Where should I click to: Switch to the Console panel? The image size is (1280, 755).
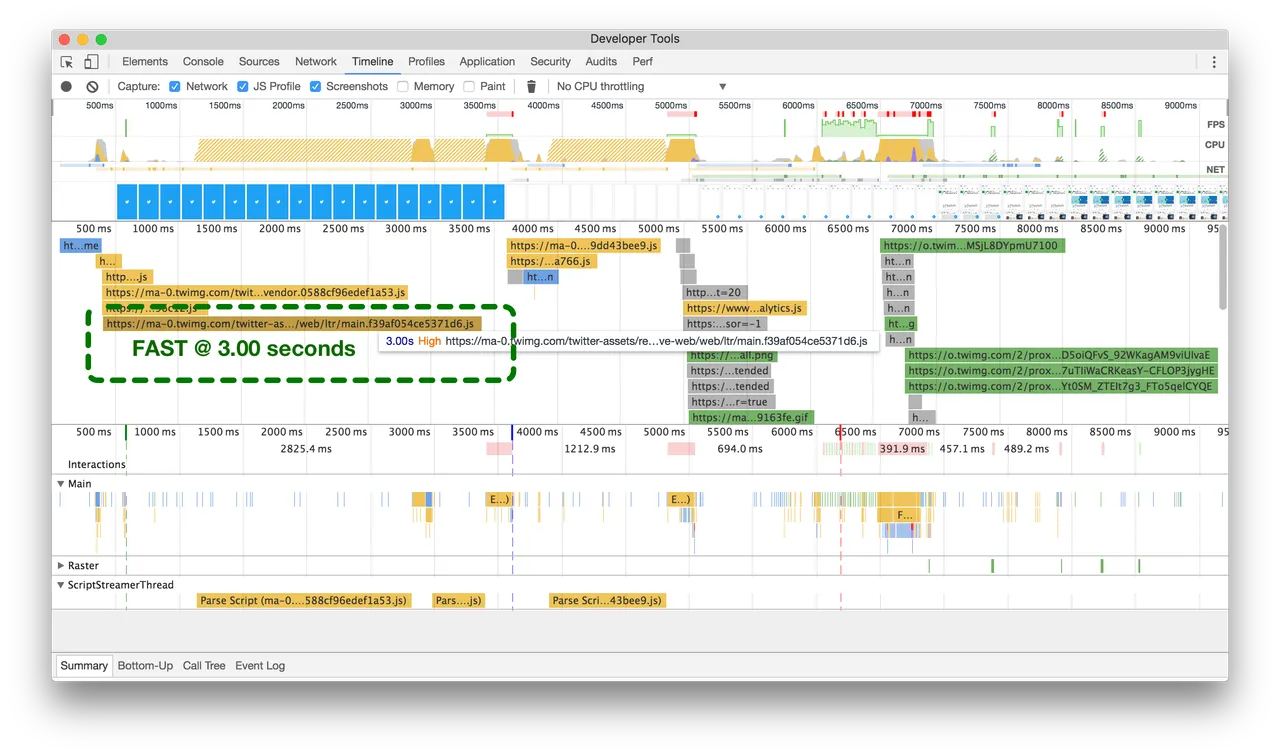(x=203, y=61)
